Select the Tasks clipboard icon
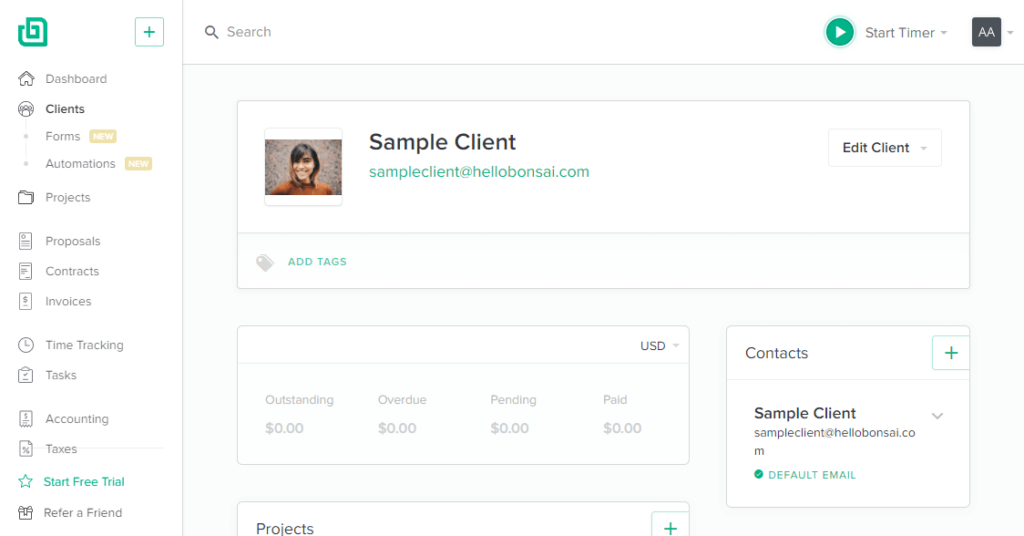The height and width of the screenshot is (536, 1024). coord(25,375)
